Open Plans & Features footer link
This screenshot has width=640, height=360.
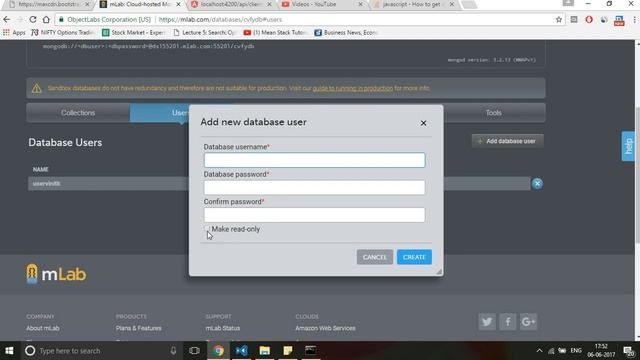pyautogui.click(x=138, y=328)
